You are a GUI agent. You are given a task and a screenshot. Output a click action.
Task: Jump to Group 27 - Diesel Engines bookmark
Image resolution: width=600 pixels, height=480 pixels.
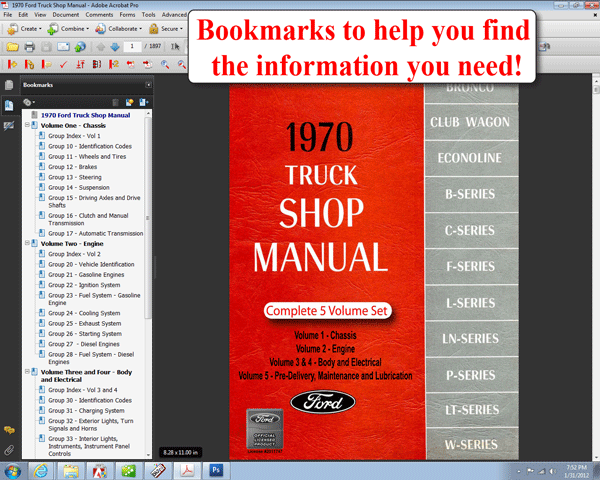pos(84,344)
